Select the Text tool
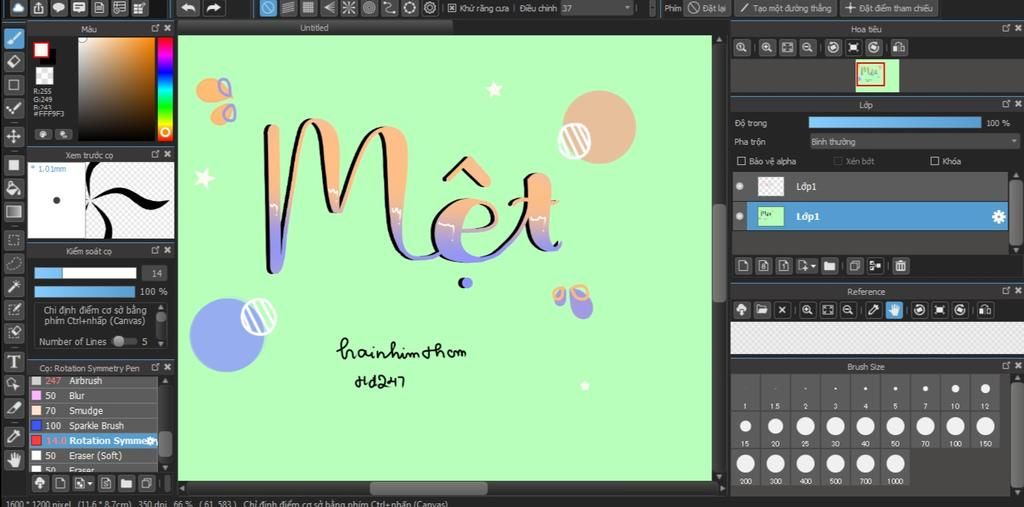The width and height of the screenshot is (1024, 507). [x=13, y=361]
